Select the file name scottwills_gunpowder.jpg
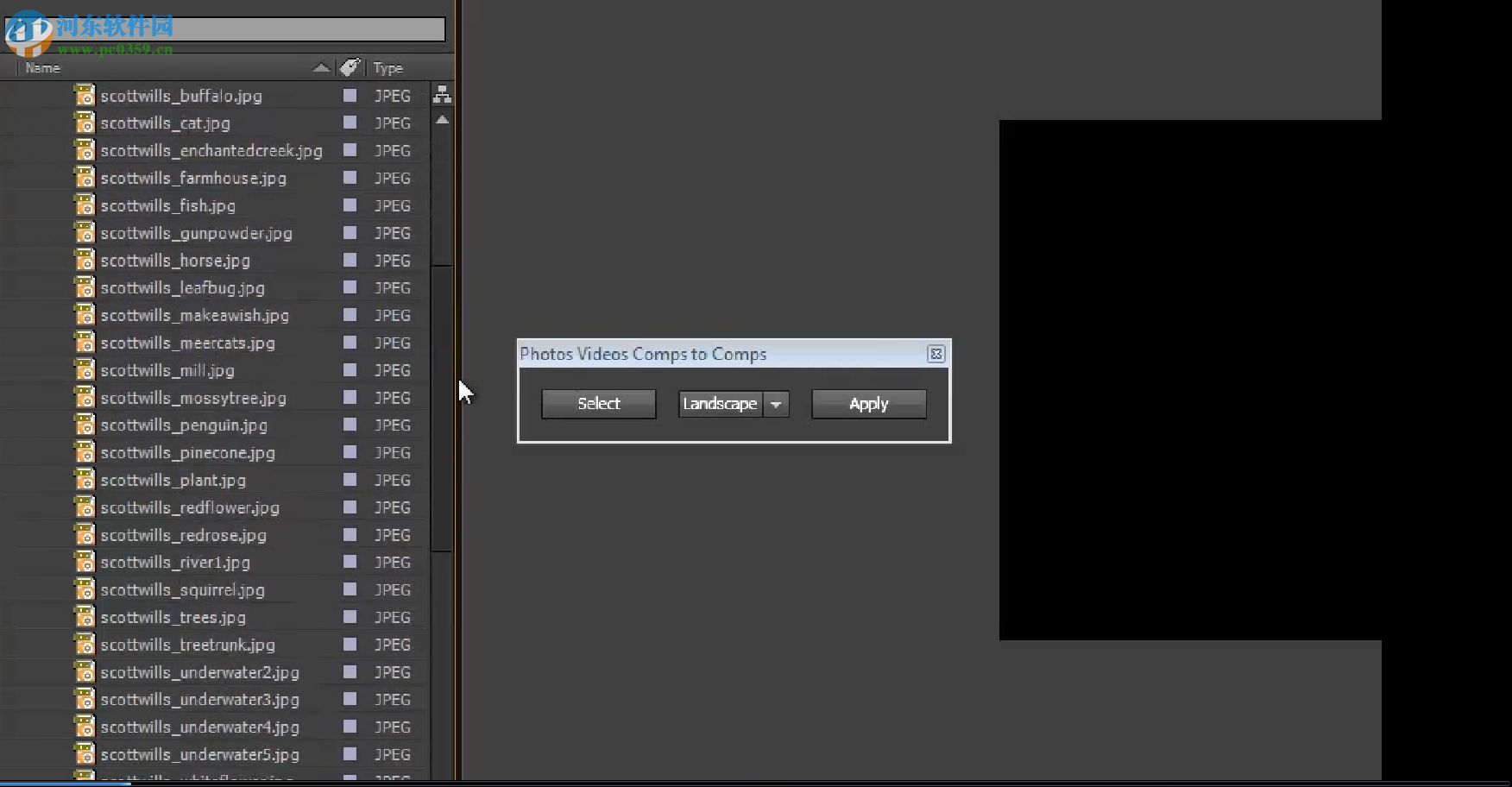Image resolution: width=1512 pixels, height=787 pixels. [197, 234]
